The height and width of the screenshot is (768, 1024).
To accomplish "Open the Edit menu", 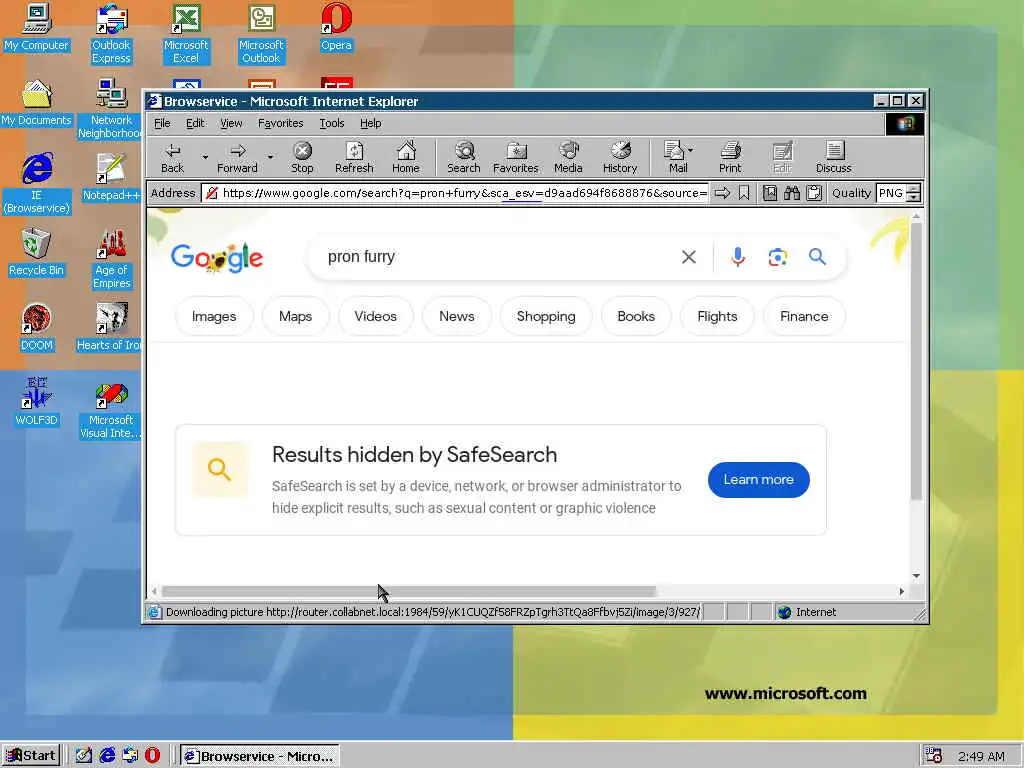I will click(195, 123).
